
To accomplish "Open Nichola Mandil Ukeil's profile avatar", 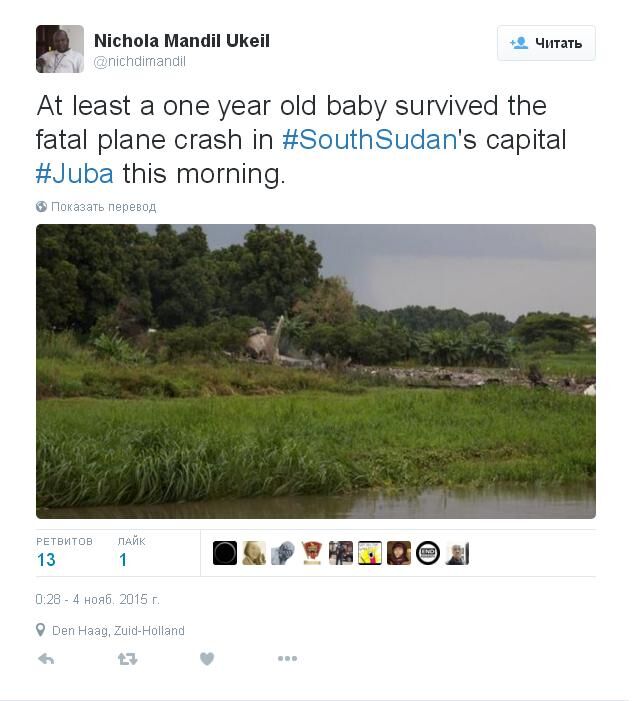I will point(60,49).
